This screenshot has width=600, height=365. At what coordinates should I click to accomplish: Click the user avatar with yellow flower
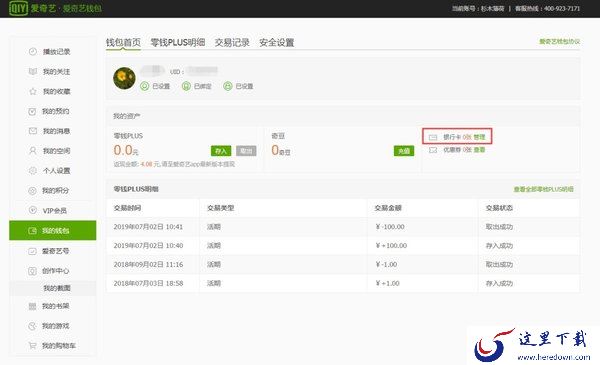(x=124, y=78)
